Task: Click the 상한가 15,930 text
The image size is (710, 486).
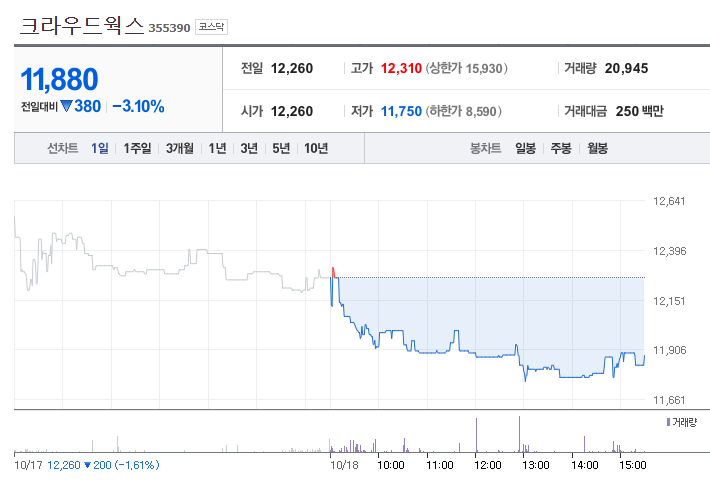Action: click(x=467, y=68)
